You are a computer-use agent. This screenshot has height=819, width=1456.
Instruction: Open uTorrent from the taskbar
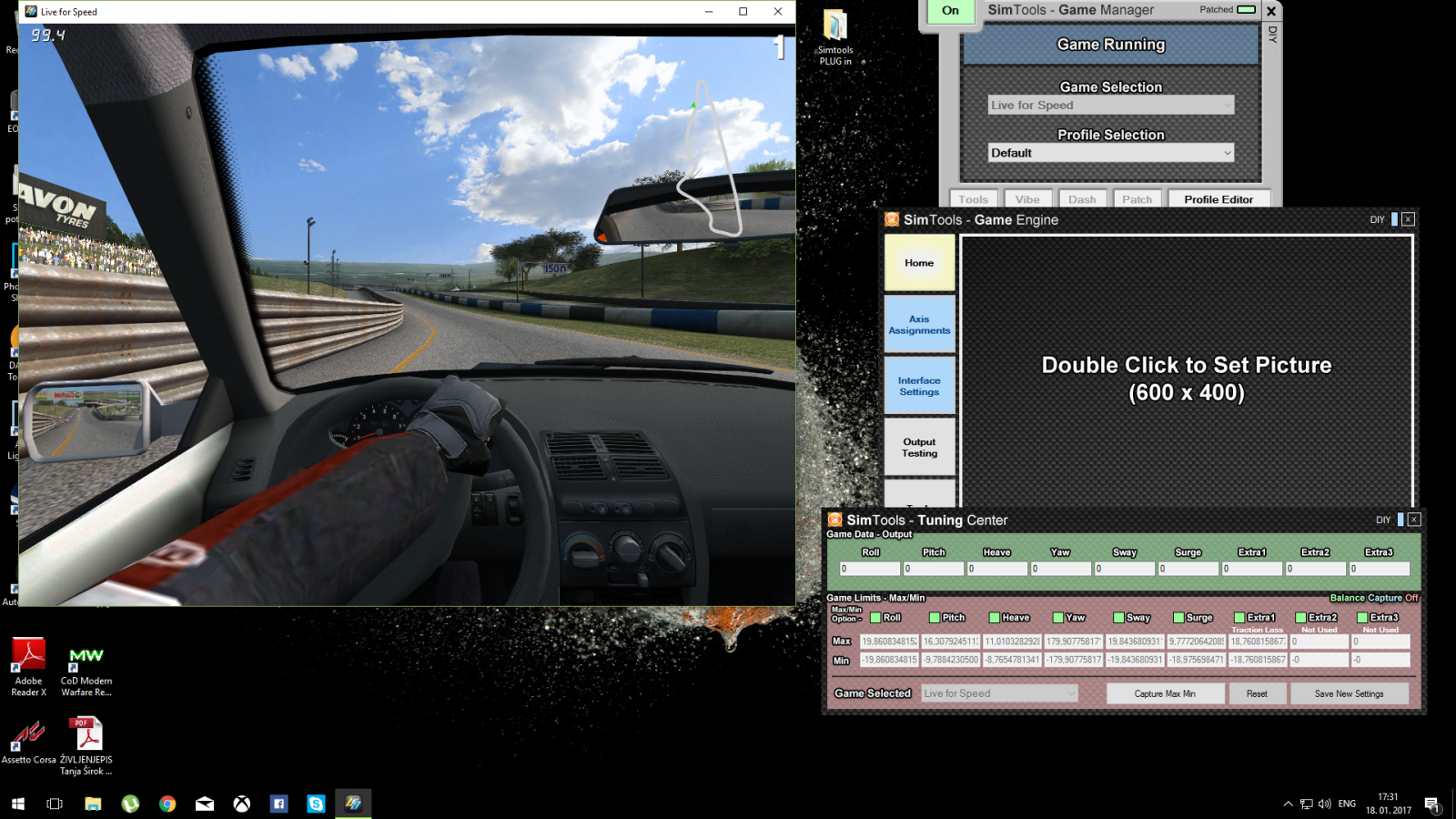tap(130, 804)
